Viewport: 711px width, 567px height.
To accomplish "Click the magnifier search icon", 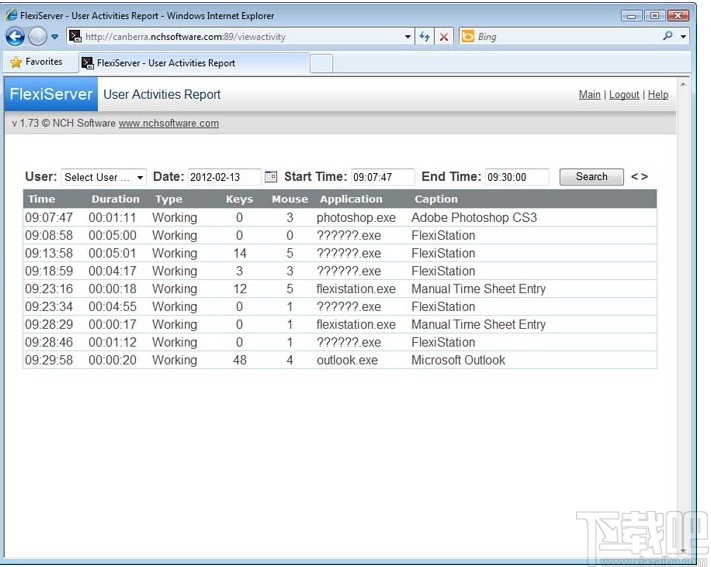I will pyautogui.click(x=667, y=36).
